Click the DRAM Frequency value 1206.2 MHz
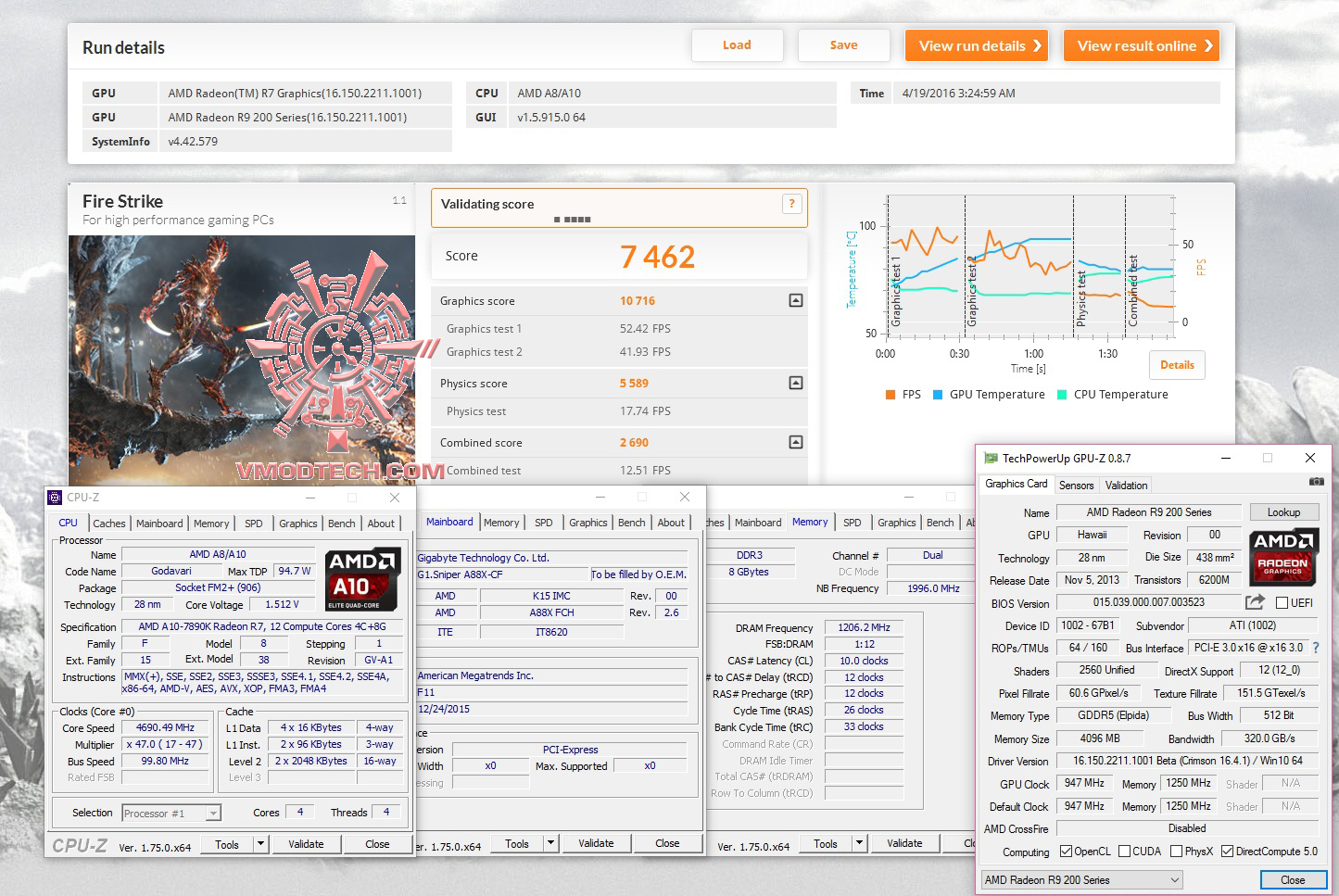This screenshot has height=896, width=1339. point(864,627)
